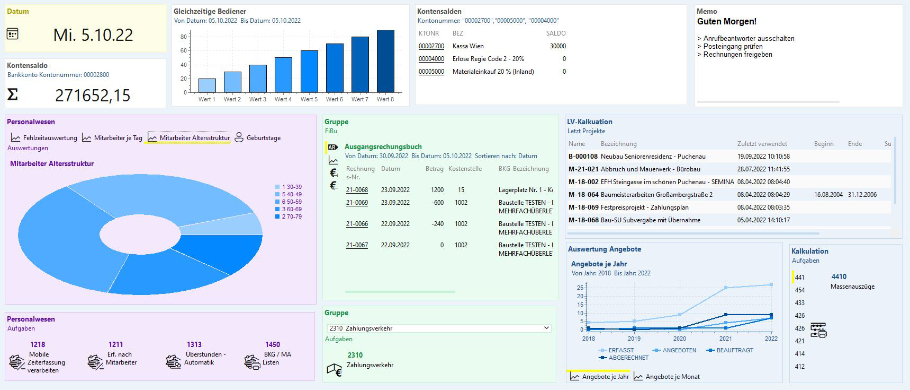
Task: Open invoice link 21-0068
Action: pos(358,190)
